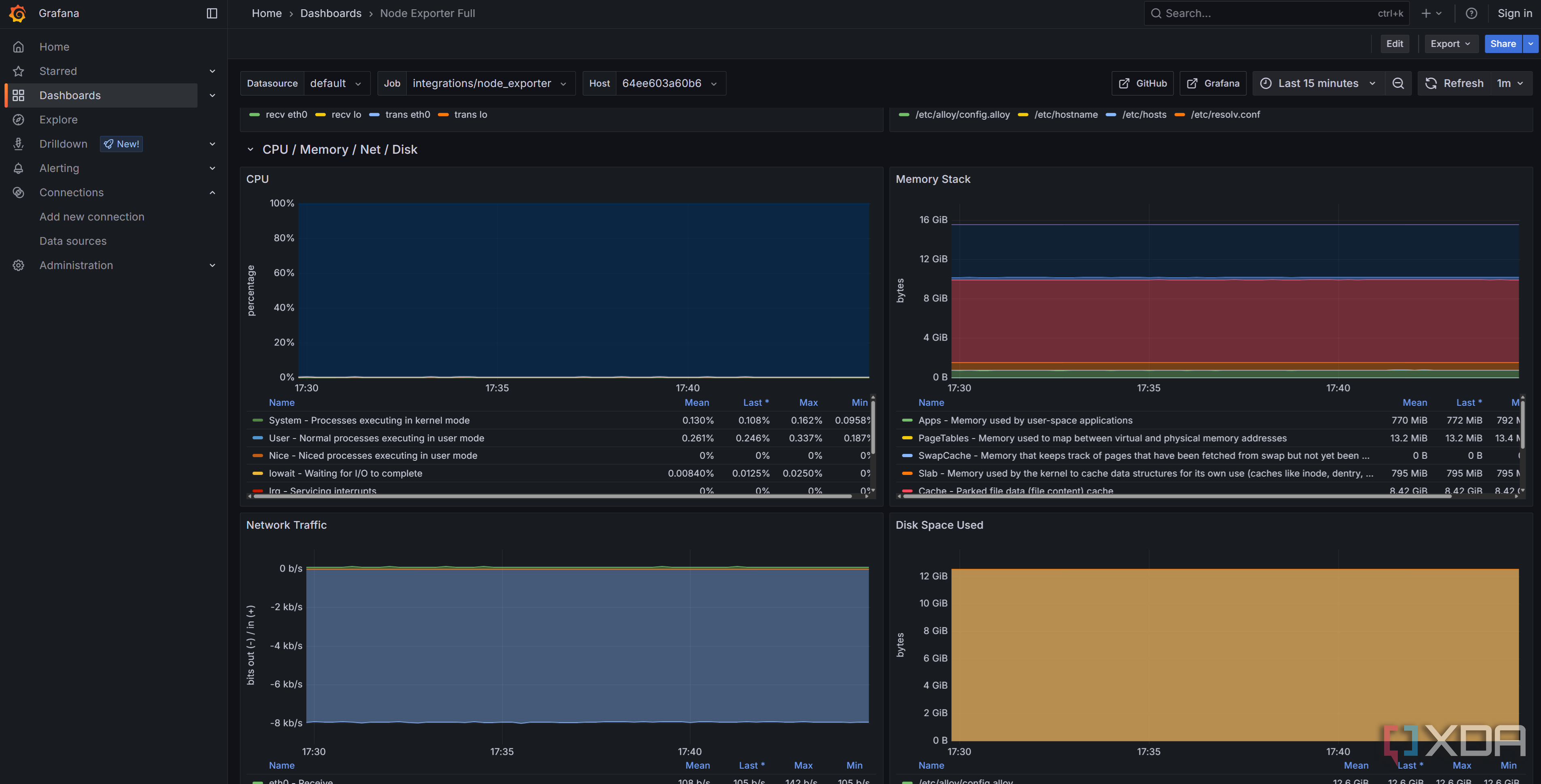Click the zoom out time range icon
Viewport: 1541px width, 784px height.
tap(1398, 83)
